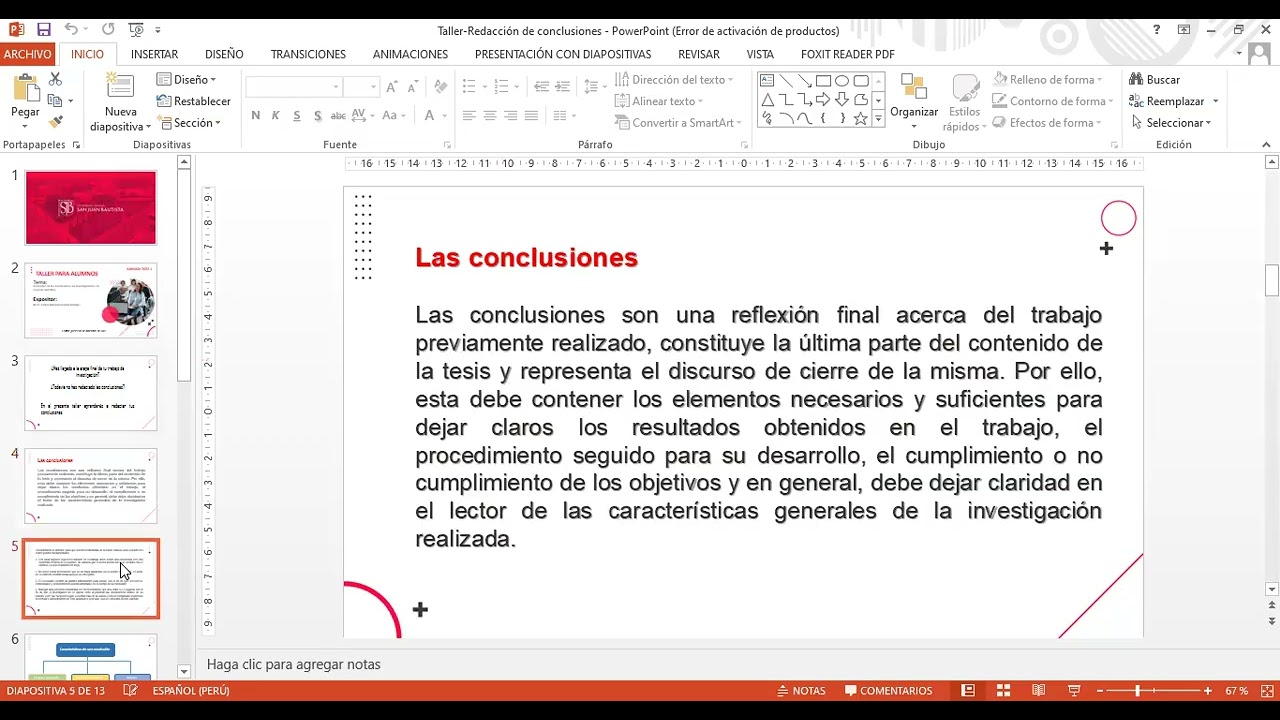Undo the last action
This screenshot has height=720, width=1280.
click(x=71, y=30)
